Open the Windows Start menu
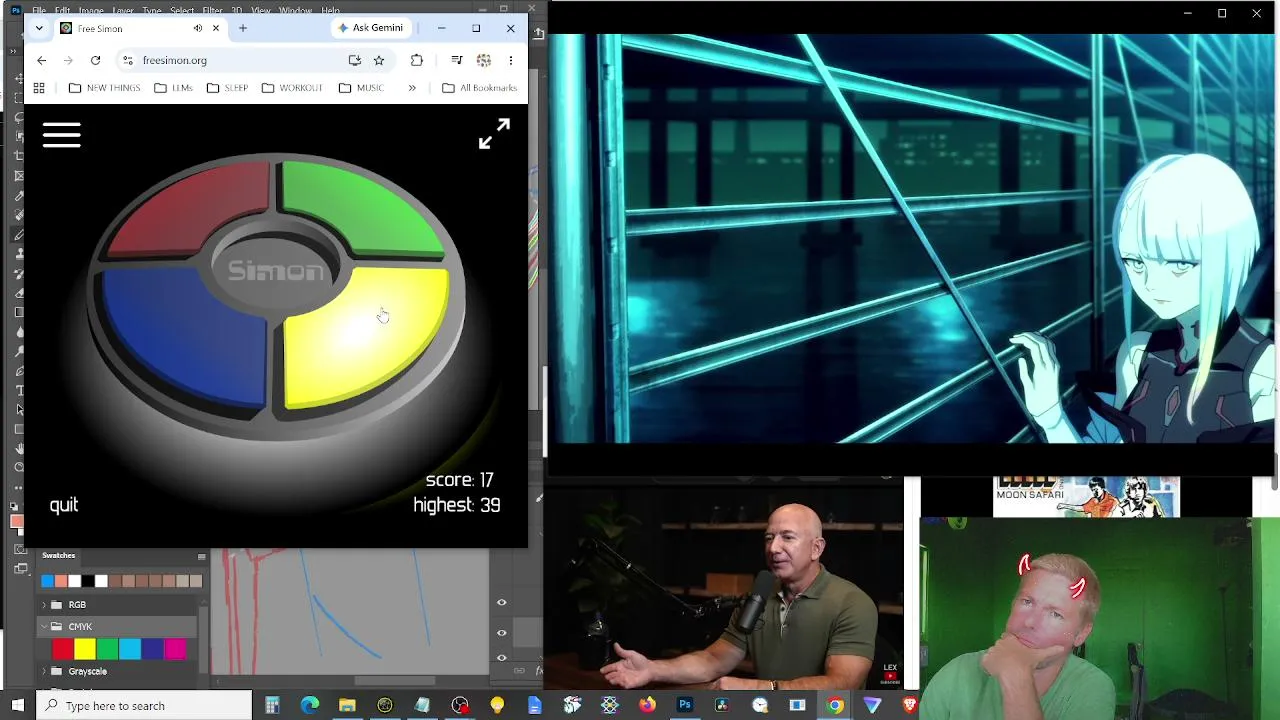Image resolution: width=1280 pixels, height=720 pixels. [17, 706]
